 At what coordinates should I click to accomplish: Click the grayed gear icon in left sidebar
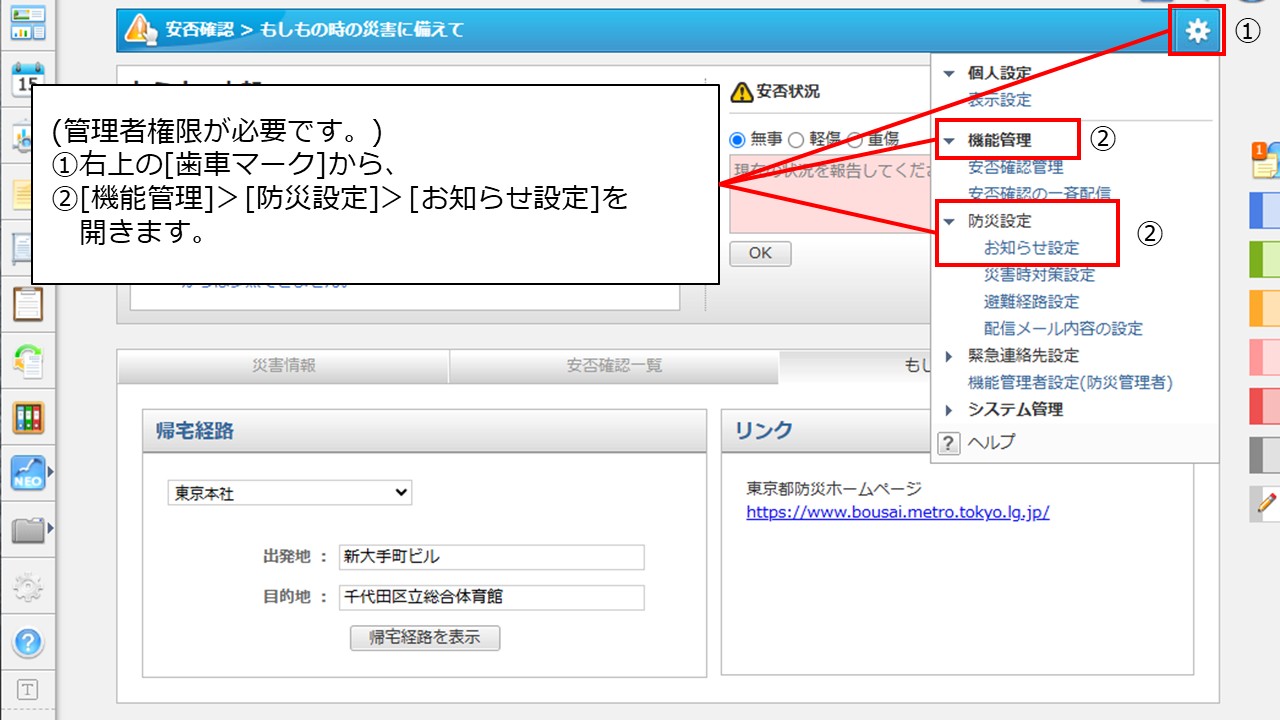28,586
